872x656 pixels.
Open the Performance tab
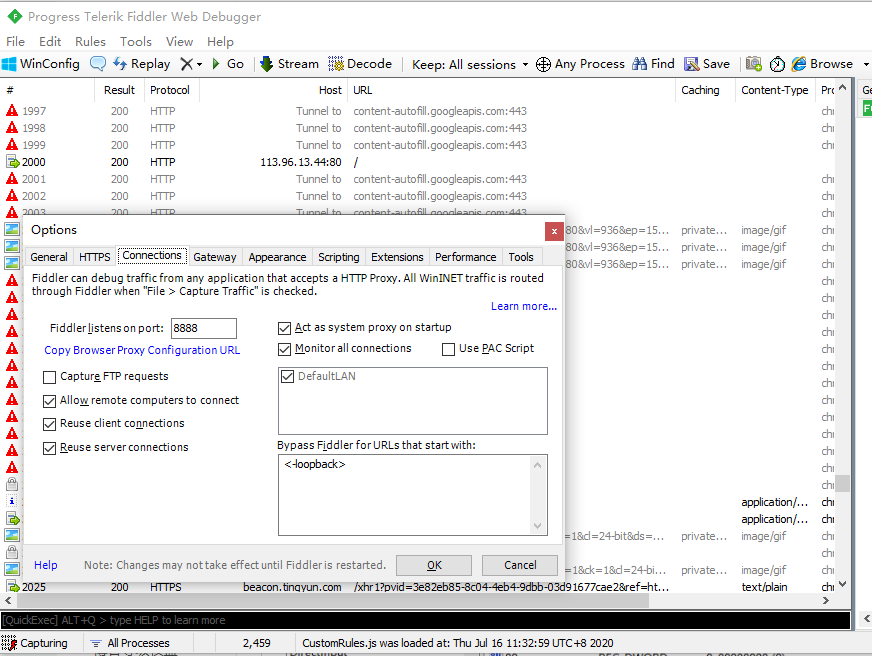[465, 257]
